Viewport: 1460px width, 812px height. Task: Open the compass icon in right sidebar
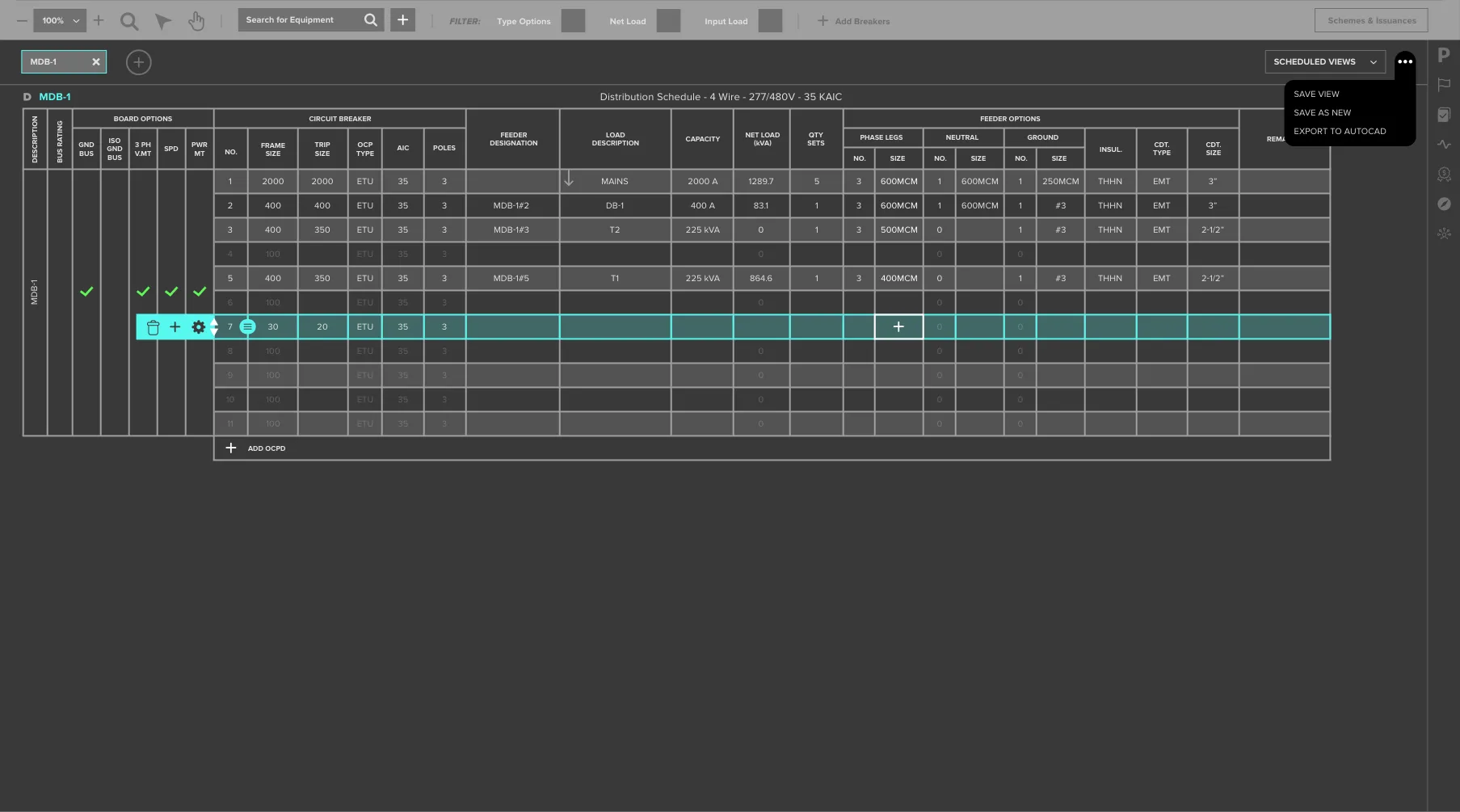(x=1444, y=204)
